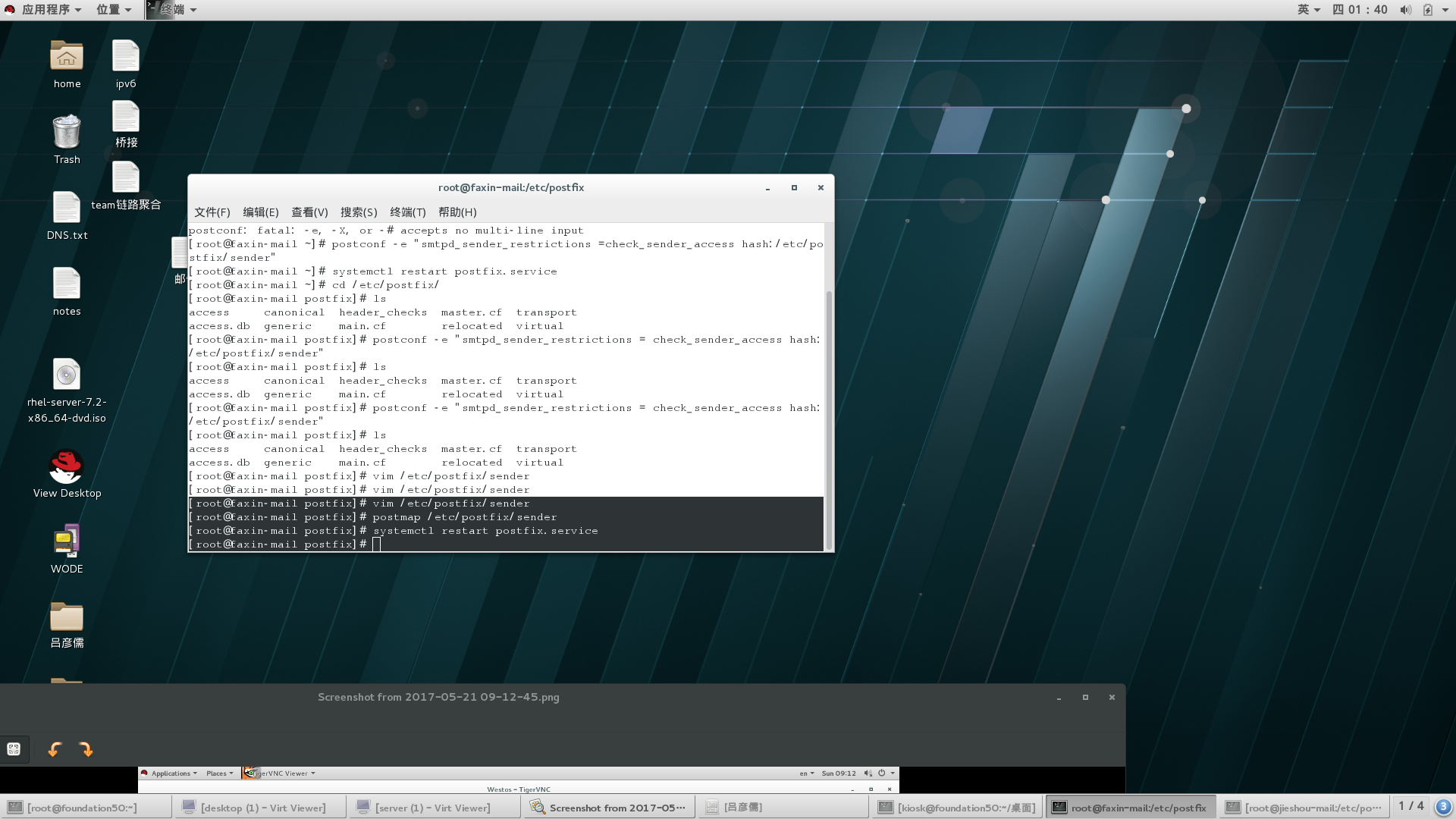Viewport: 1456px width, 819px height.
Task: Switch to Screenshot from 2017-05 taskbar window
Action: (607, 808)
